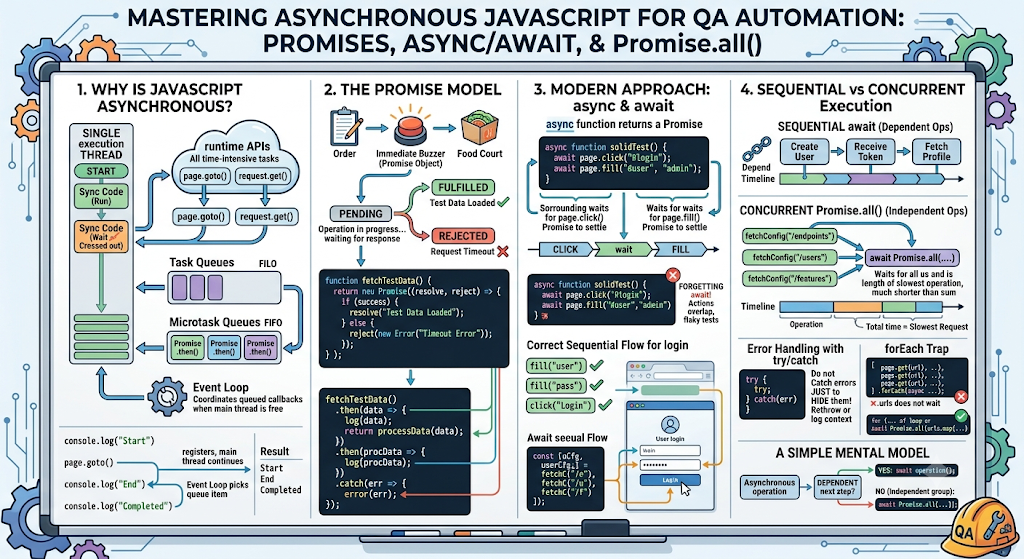Click the await Promise.all(....) box
This screenshot has height=559, width=1024.
click(x=912, y=257)
